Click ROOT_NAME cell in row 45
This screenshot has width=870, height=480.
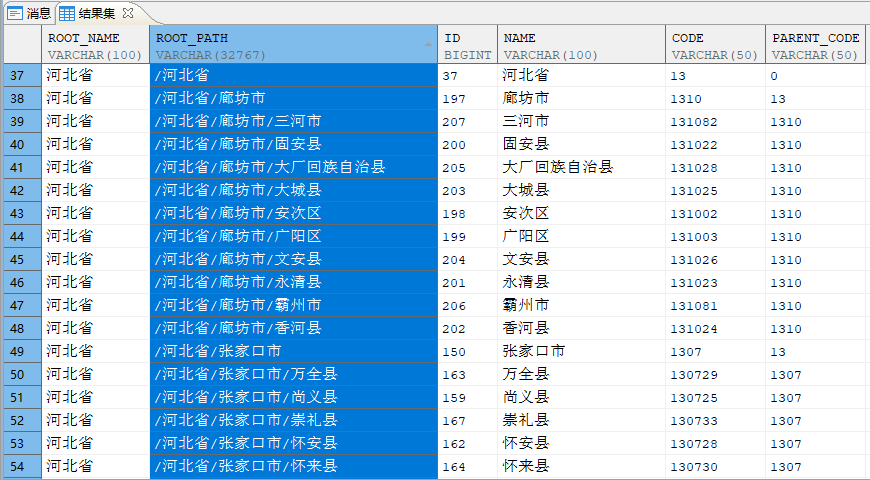(x=95, y=260)
